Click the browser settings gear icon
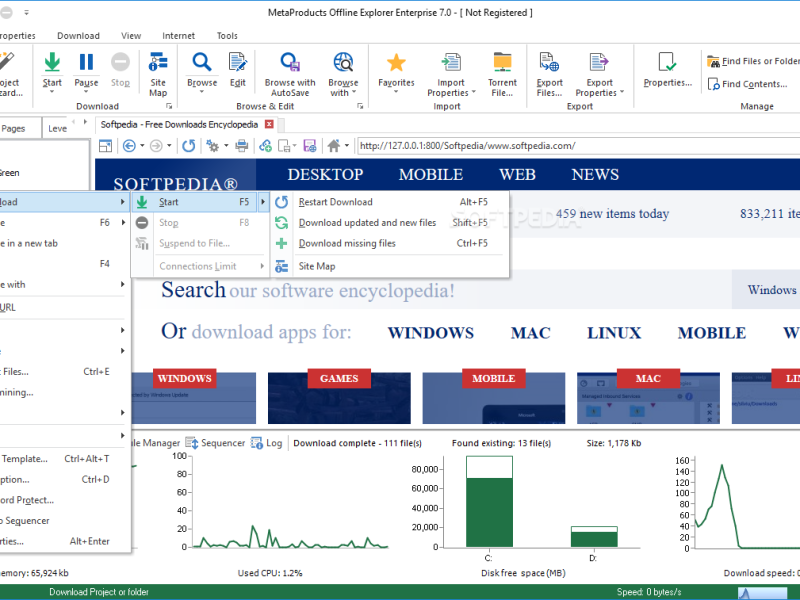 click(x=213, y=146)
